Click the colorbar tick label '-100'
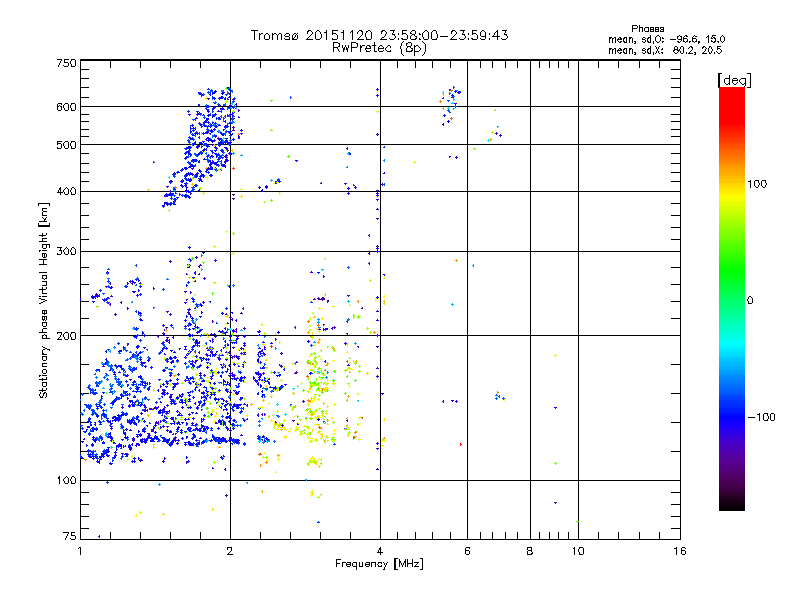This screenshot has height=600, width=800. click(x=761, y=417)
